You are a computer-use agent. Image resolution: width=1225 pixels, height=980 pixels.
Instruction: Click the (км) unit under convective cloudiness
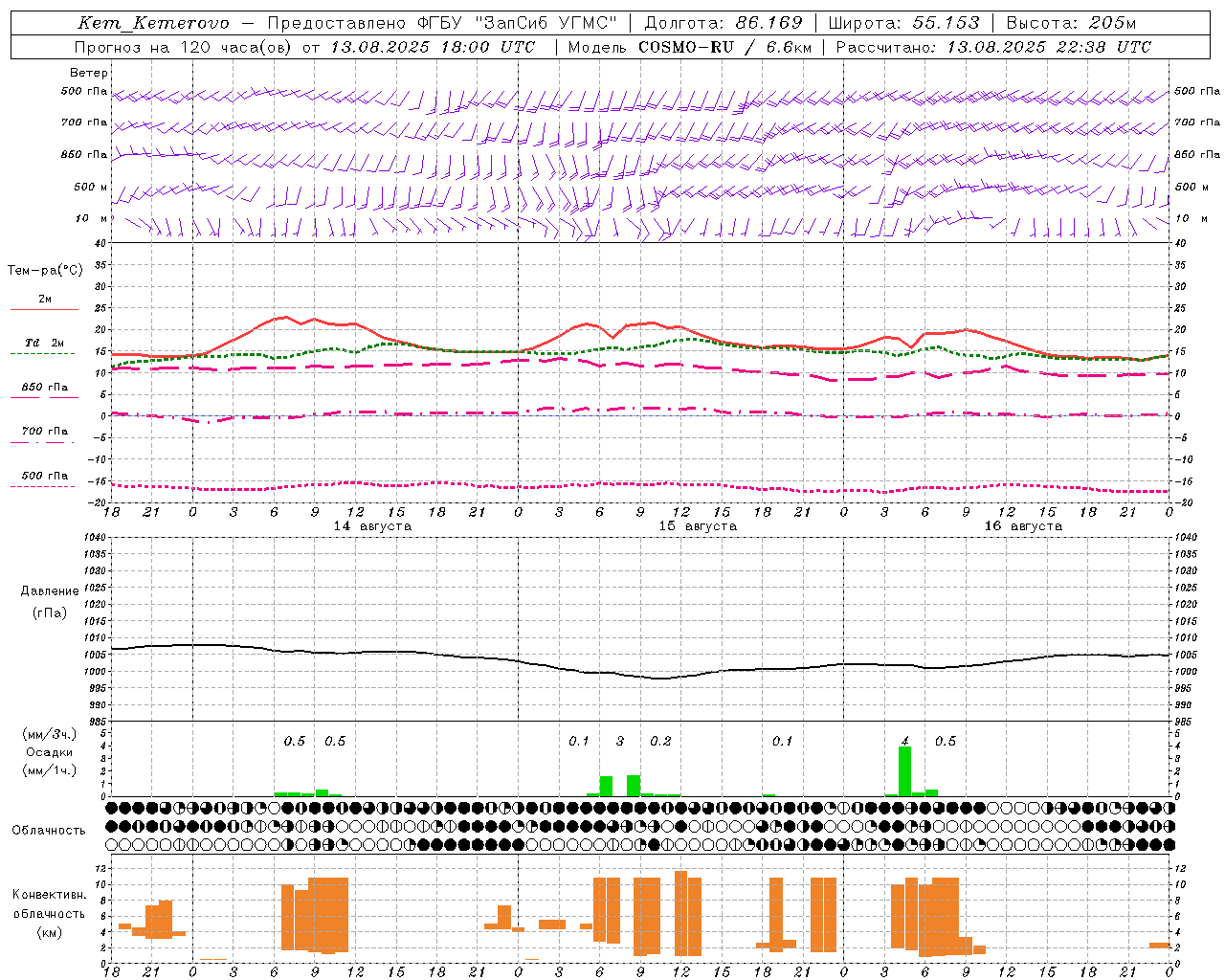(x=49, y=933)
